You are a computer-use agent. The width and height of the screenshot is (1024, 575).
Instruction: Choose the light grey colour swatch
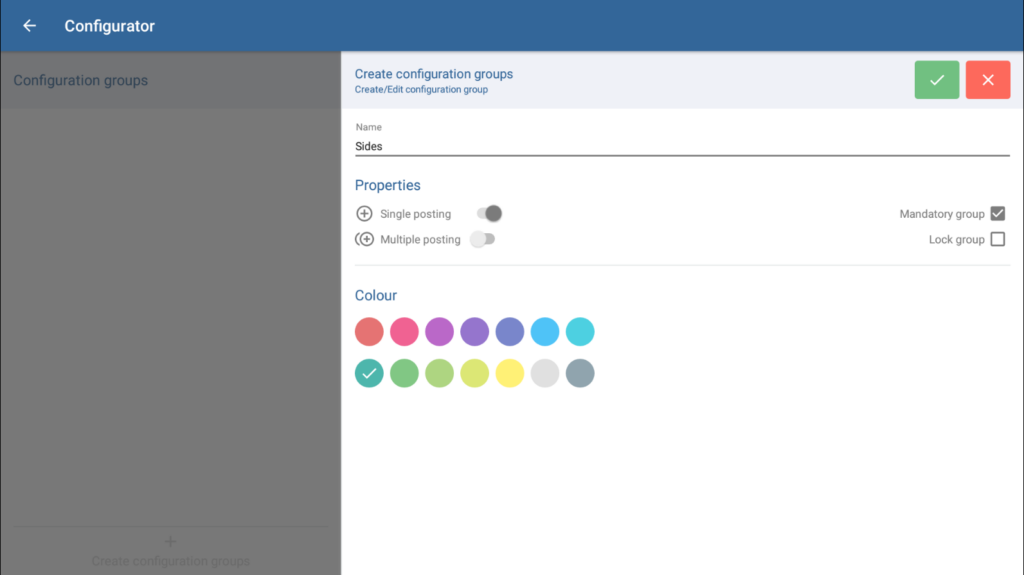(545, 374)
